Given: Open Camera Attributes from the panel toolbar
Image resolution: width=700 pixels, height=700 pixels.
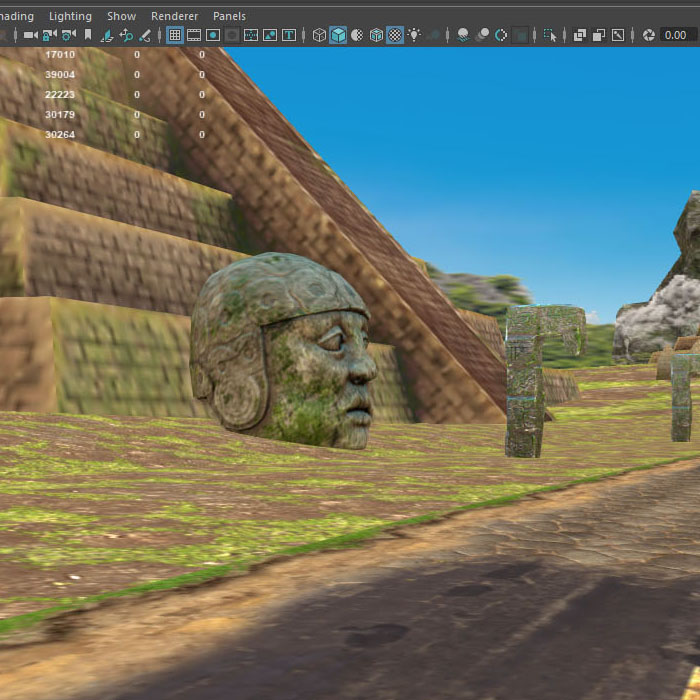Looking at the screenshot, I should [67, 35].
